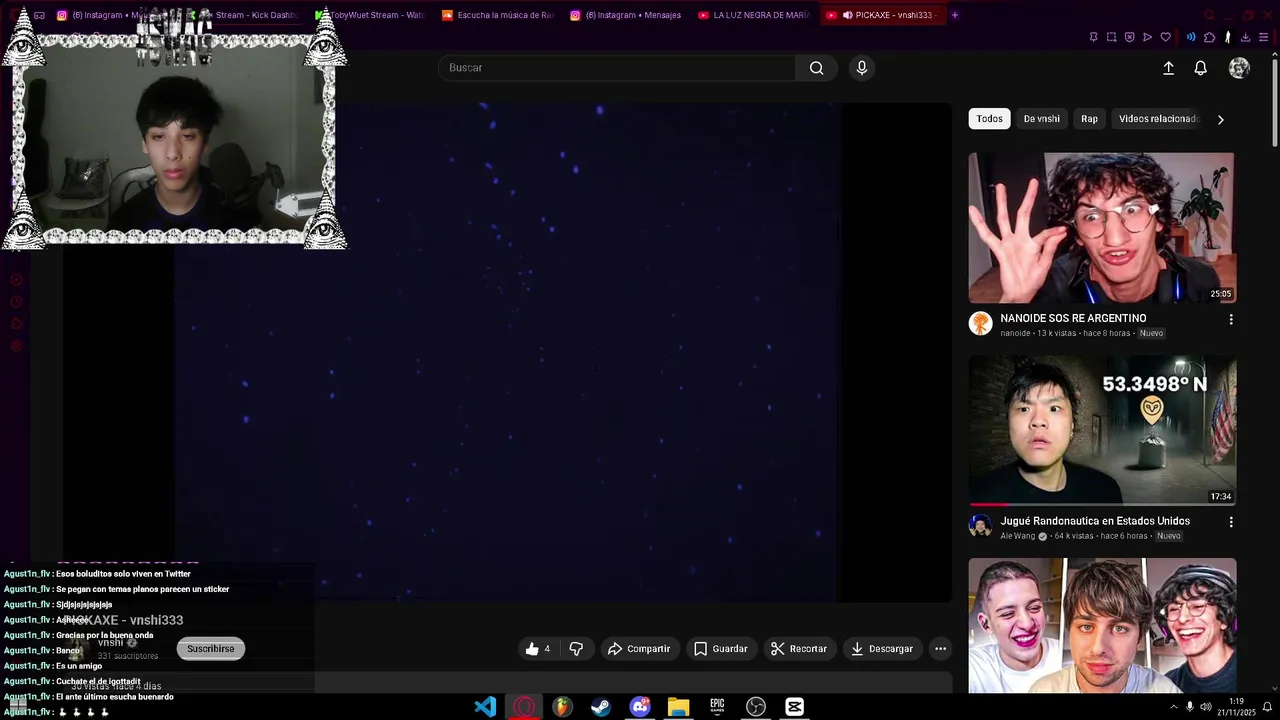Open File Explorer from taskbar

678,707
